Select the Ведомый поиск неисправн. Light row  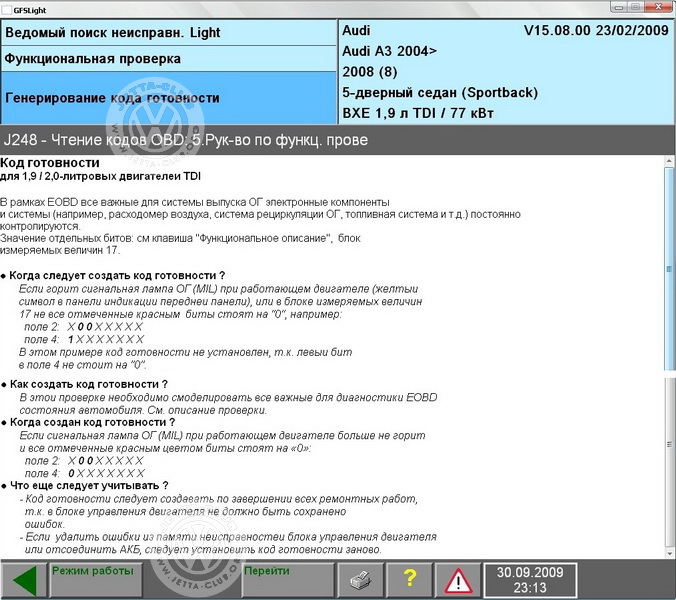coord(169,33)
